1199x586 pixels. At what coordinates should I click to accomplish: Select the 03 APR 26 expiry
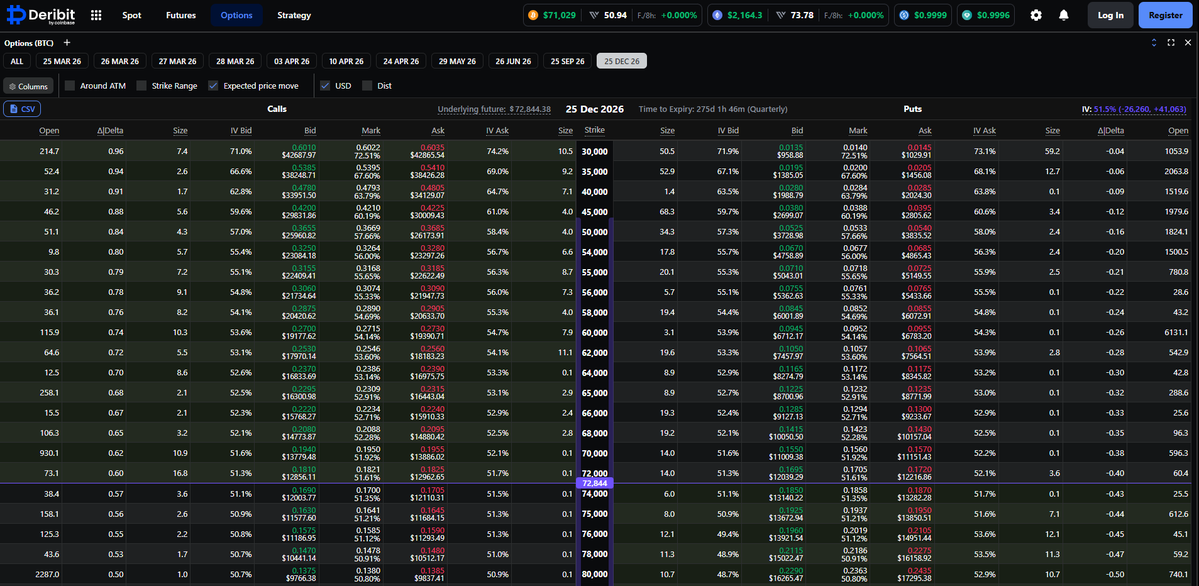click(292, 61)
